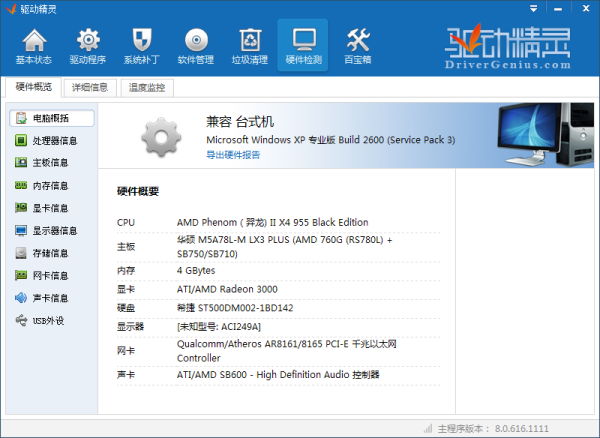
Task: Select 存储信息 label in the sidebar
Action: [x=51, y=253]
